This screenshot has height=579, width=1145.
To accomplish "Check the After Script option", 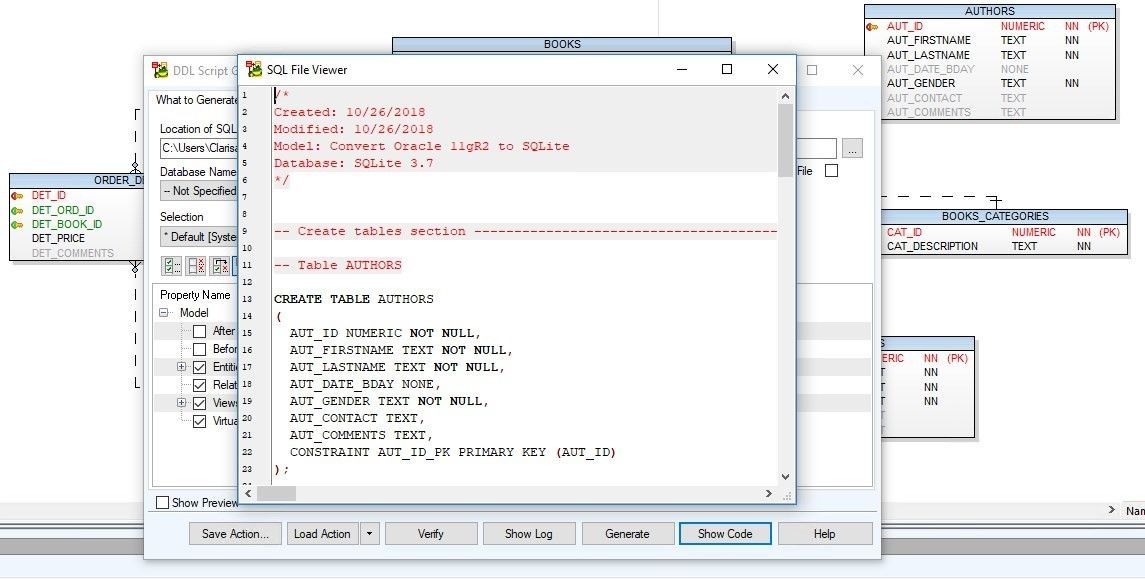I will (199, 331).
